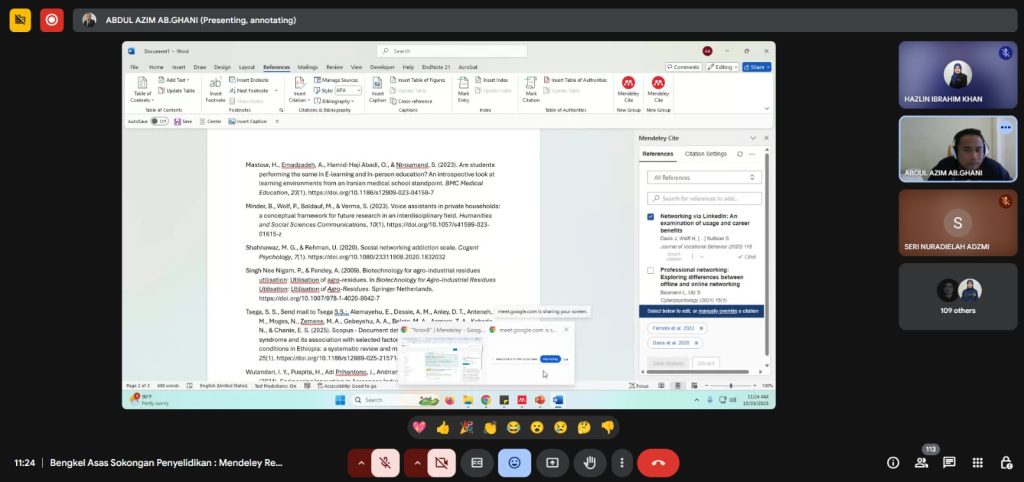The height and width of the screenshot is (482, 1024).
Task: Click the Mark Entry icon
Action: (x=464, y=89)
